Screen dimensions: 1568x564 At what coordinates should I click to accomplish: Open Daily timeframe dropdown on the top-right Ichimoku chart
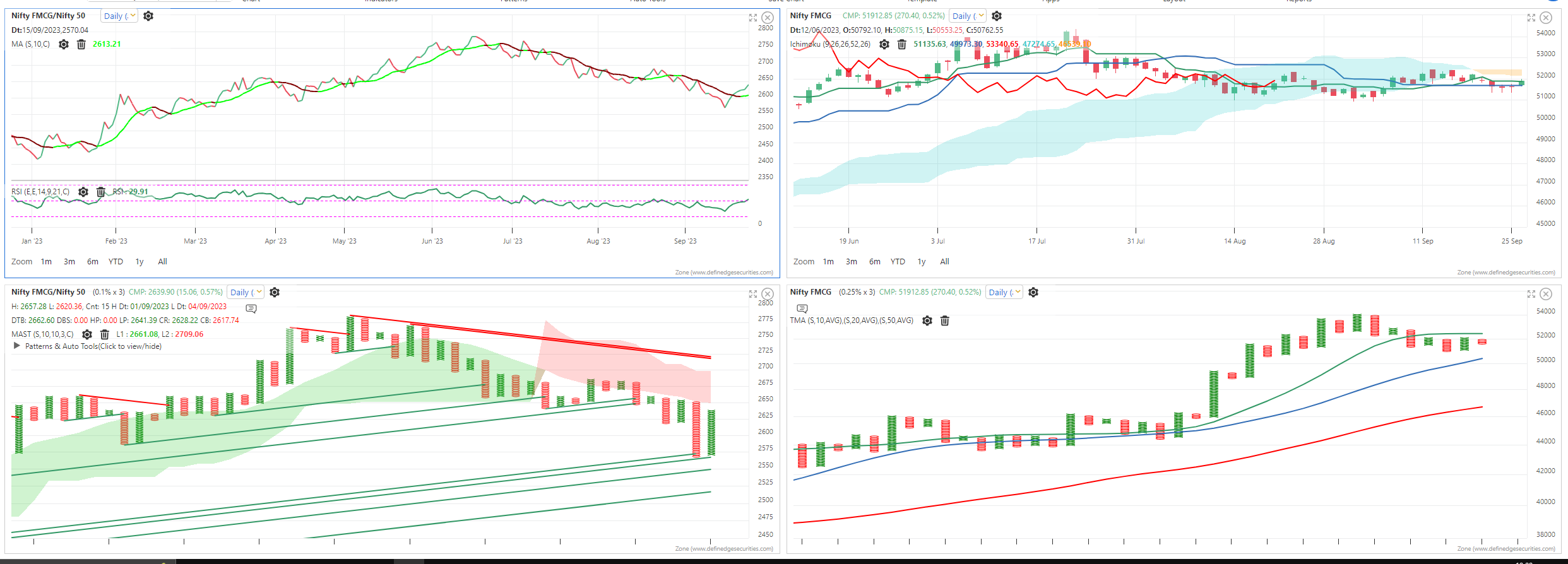tap(968, 16)
